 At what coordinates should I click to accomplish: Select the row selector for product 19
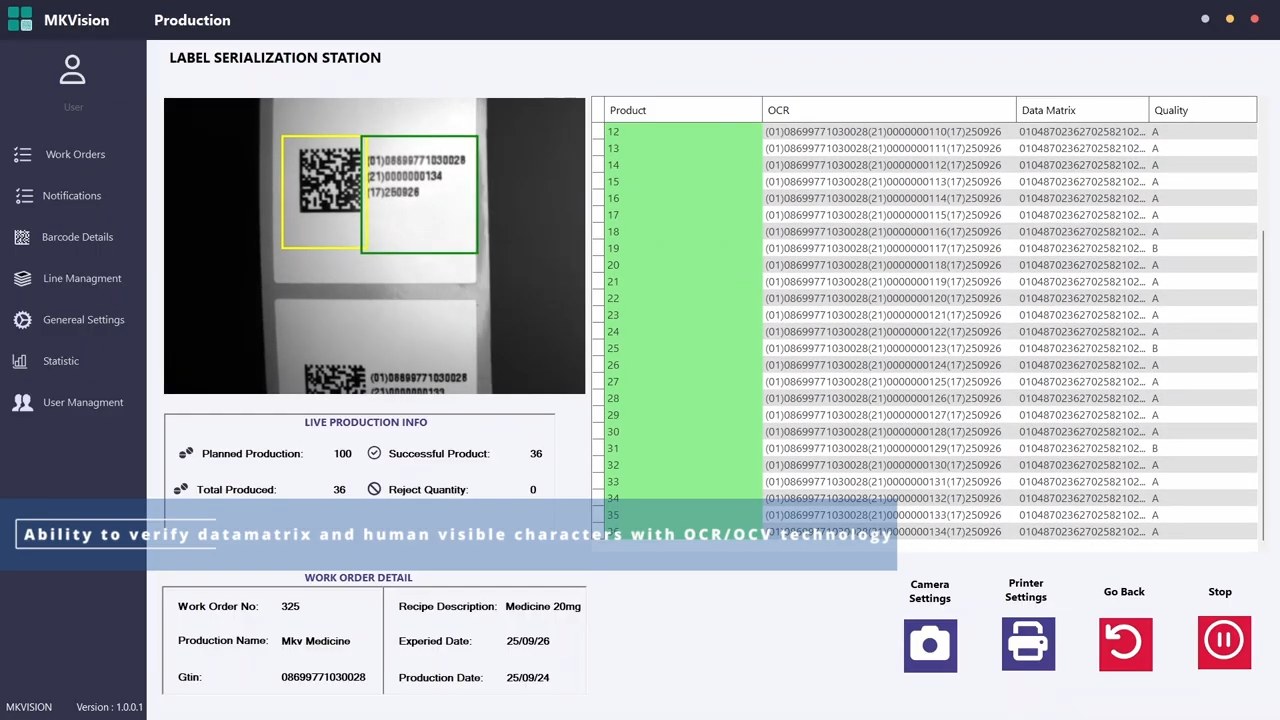click(x=598, y=248)
